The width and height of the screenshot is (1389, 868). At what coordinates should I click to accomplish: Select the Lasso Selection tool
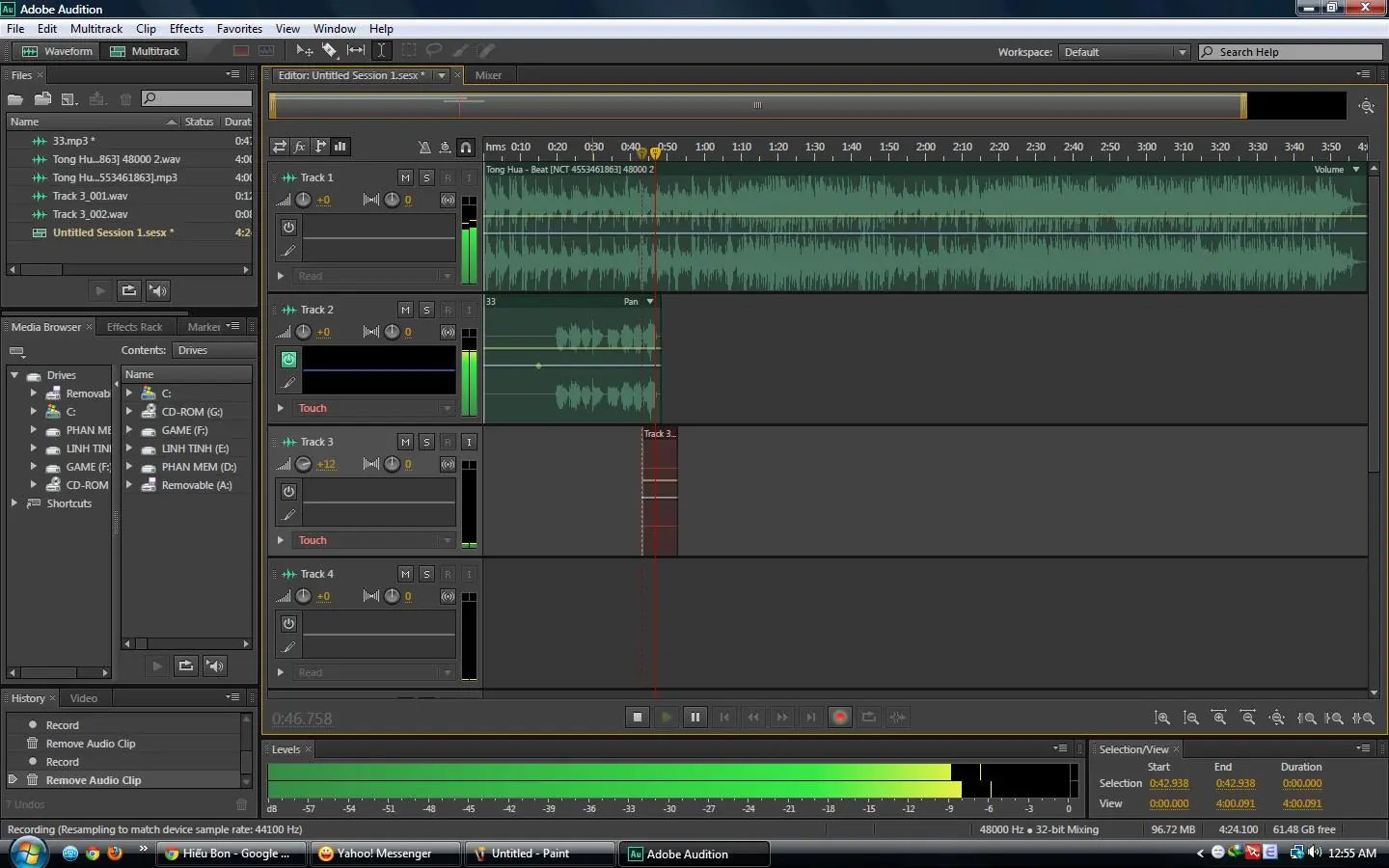tap(434, 50)
